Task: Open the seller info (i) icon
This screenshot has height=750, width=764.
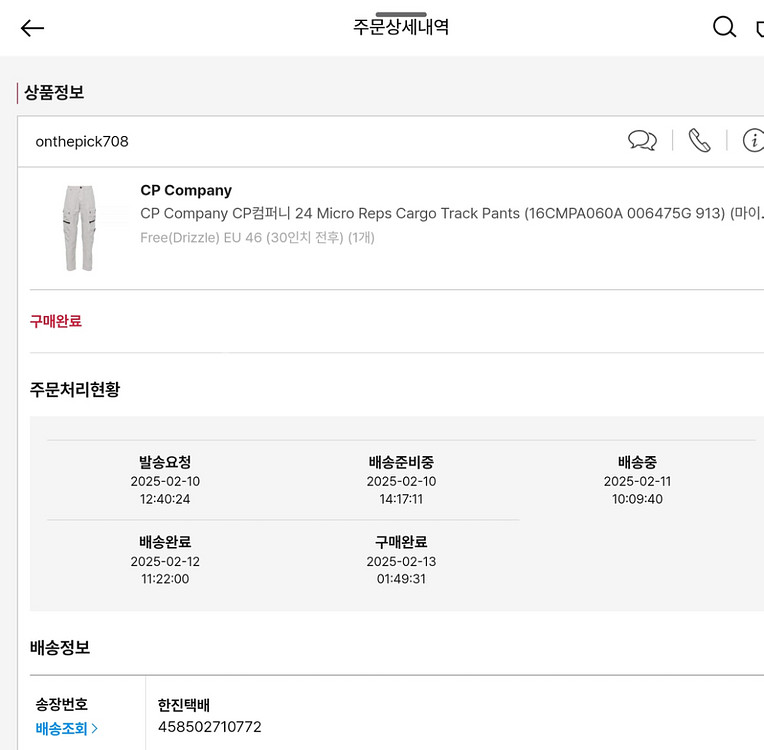Action: coord(753,140)
